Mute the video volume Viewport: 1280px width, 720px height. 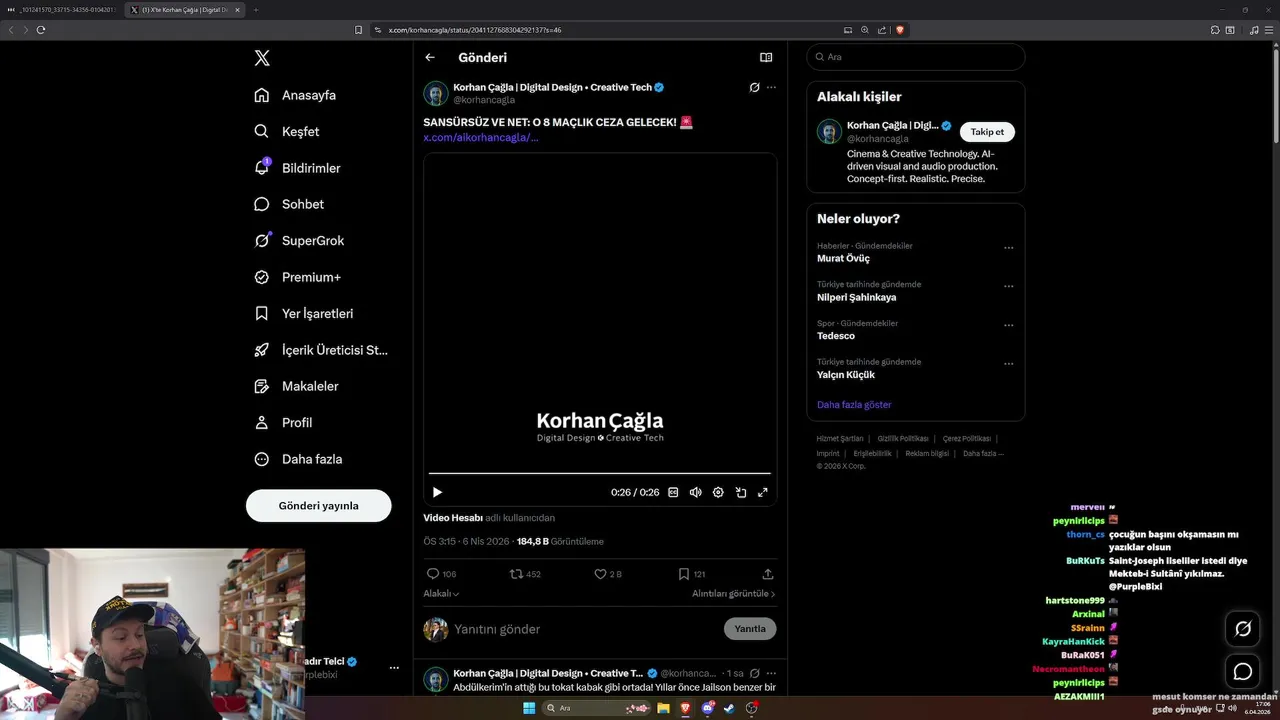pyautogui.click(x=695, y=492)
